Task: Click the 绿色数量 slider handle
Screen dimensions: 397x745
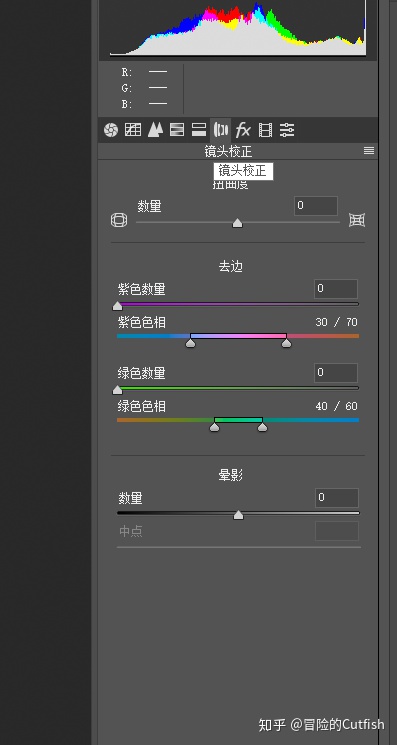Action: 117,390
